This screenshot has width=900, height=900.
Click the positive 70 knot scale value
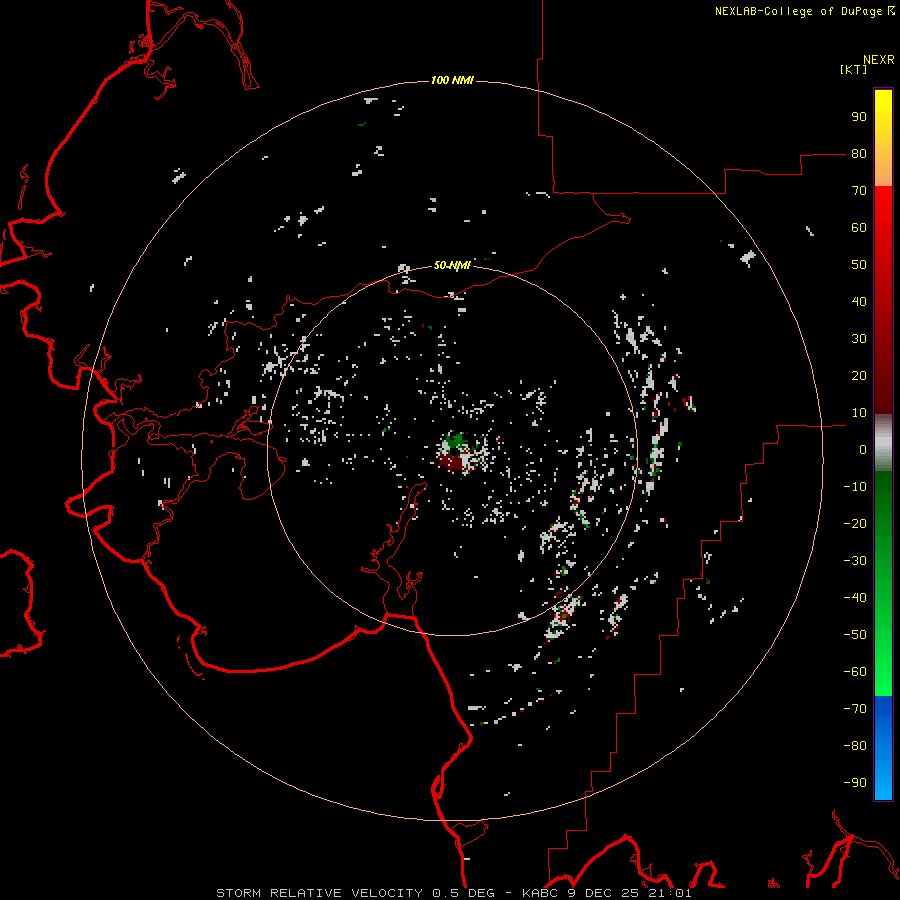tap(859, 191)
